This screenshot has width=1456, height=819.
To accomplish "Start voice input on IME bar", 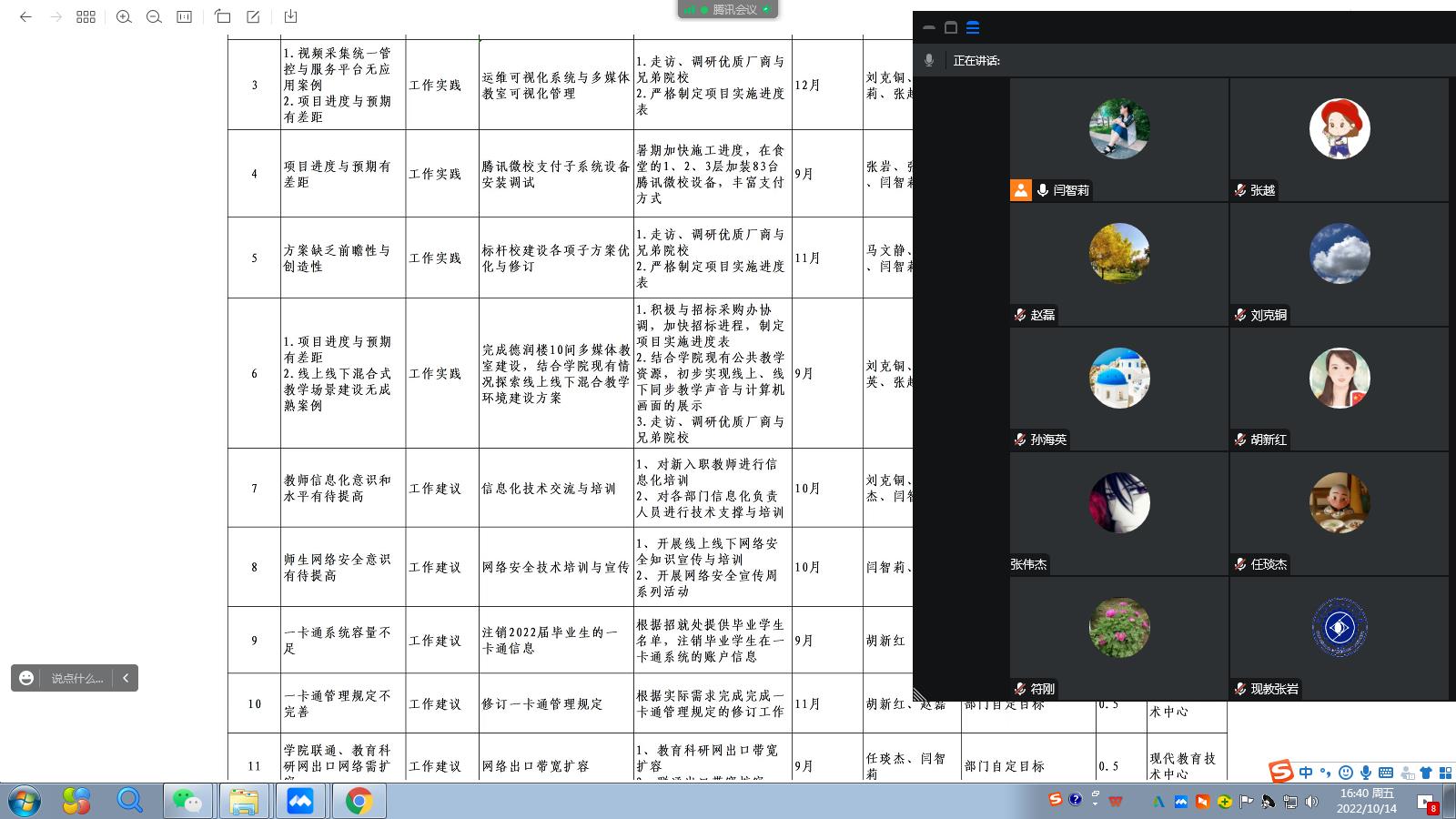I will pyautogui.click(x=1366, y=773).
